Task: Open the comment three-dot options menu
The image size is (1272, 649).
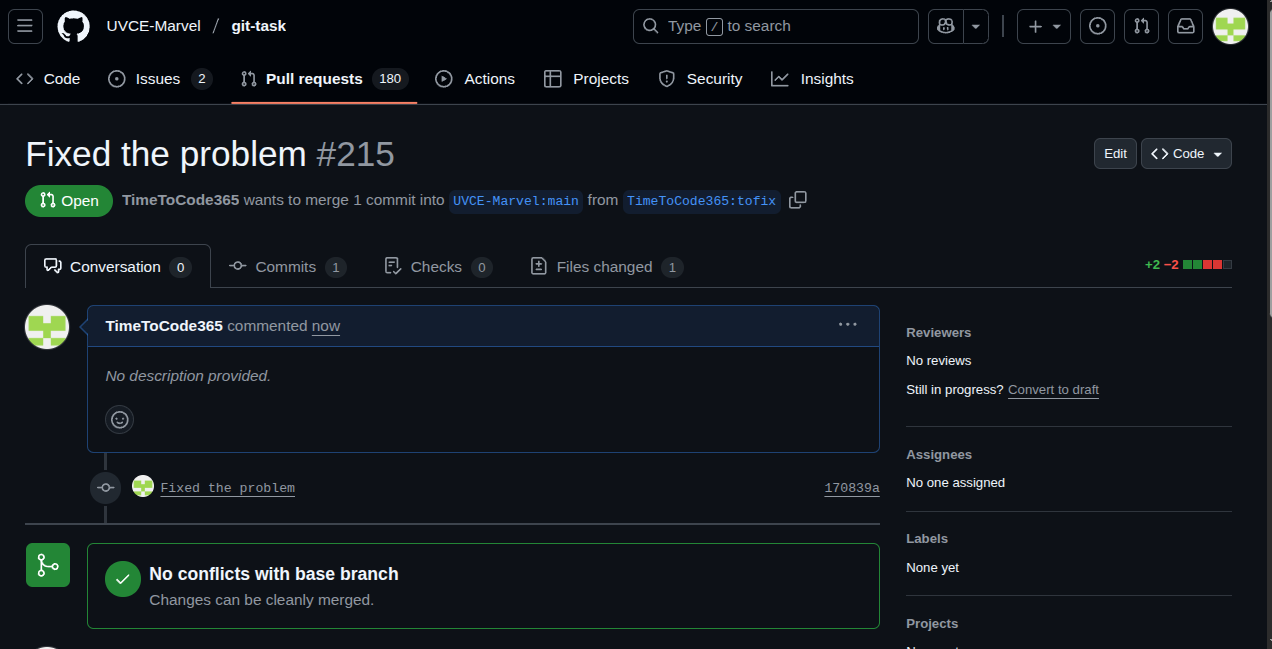Action: coord(848,324)
